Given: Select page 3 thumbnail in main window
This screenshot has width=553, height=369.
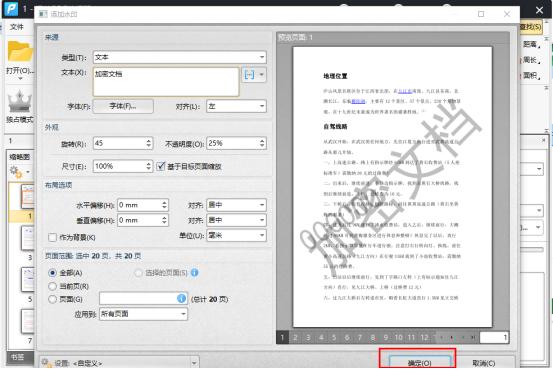Looking at the screenshot, I should click(x=28, y=238).
